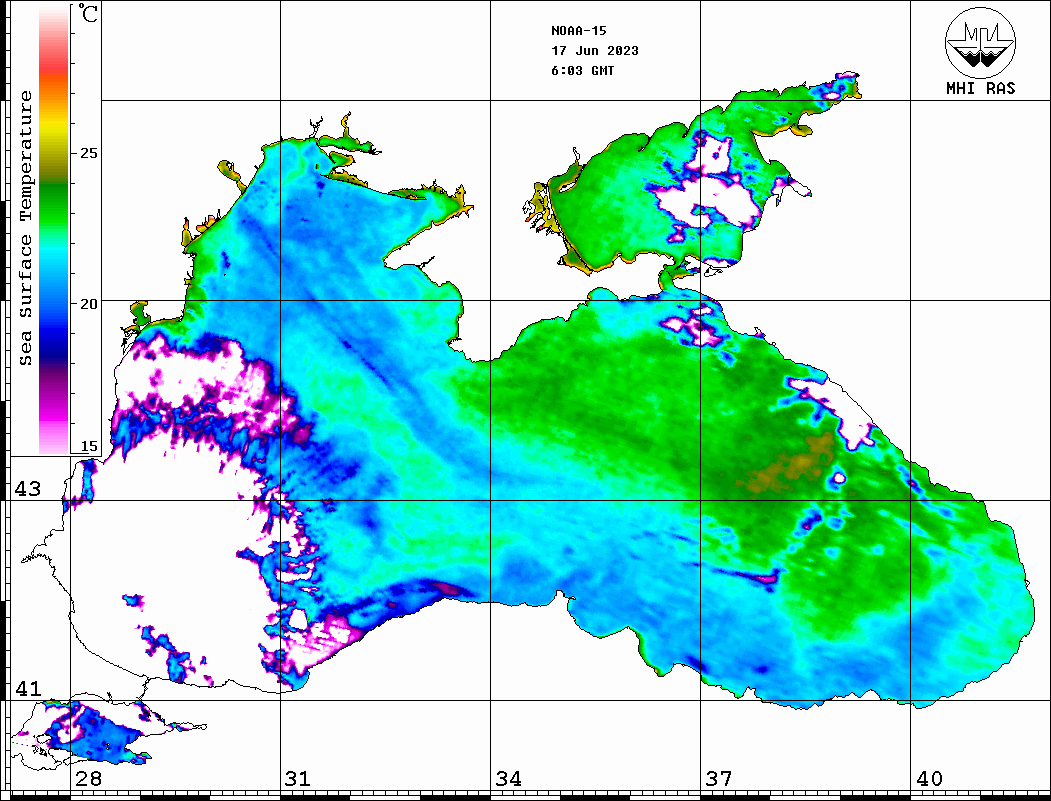Click the '17 Jun 2023' date text
Viewport: 1051px width, 801px height.
(x=595, y=51)
